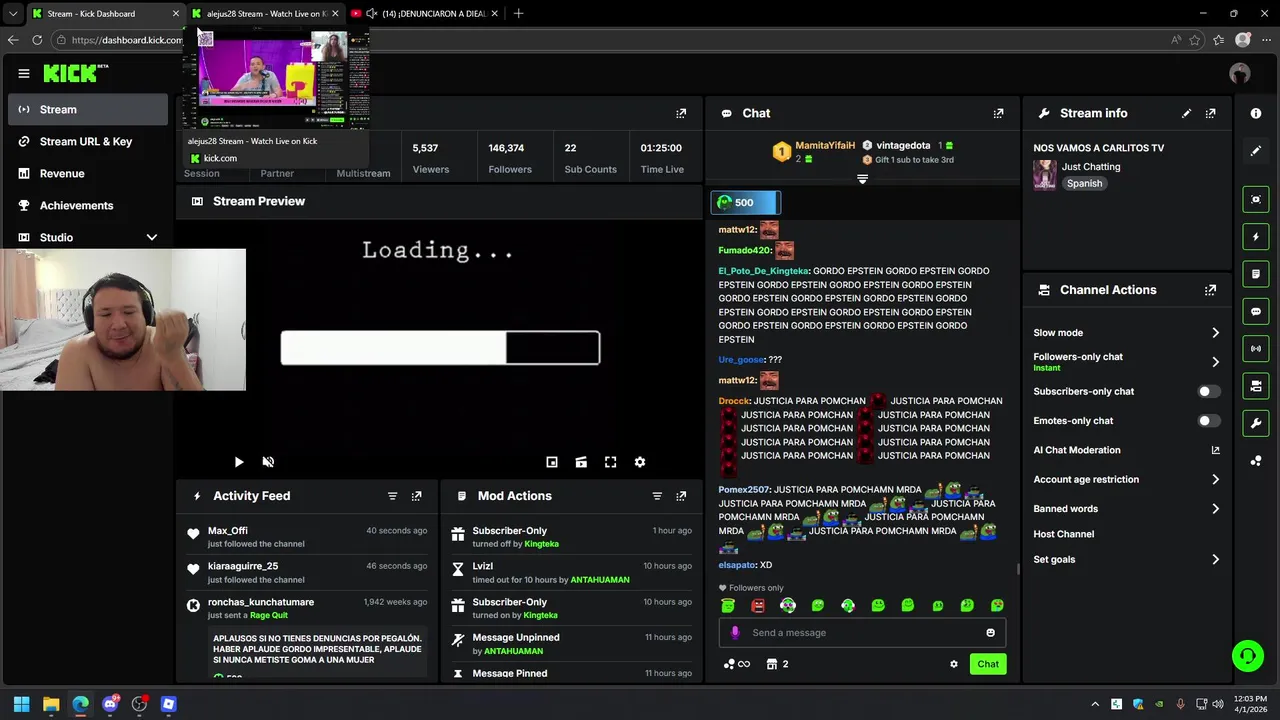This screenshot has width=1280, height=720.
Task: Toggle the broadcast signal widget button
Action: 1256,349
